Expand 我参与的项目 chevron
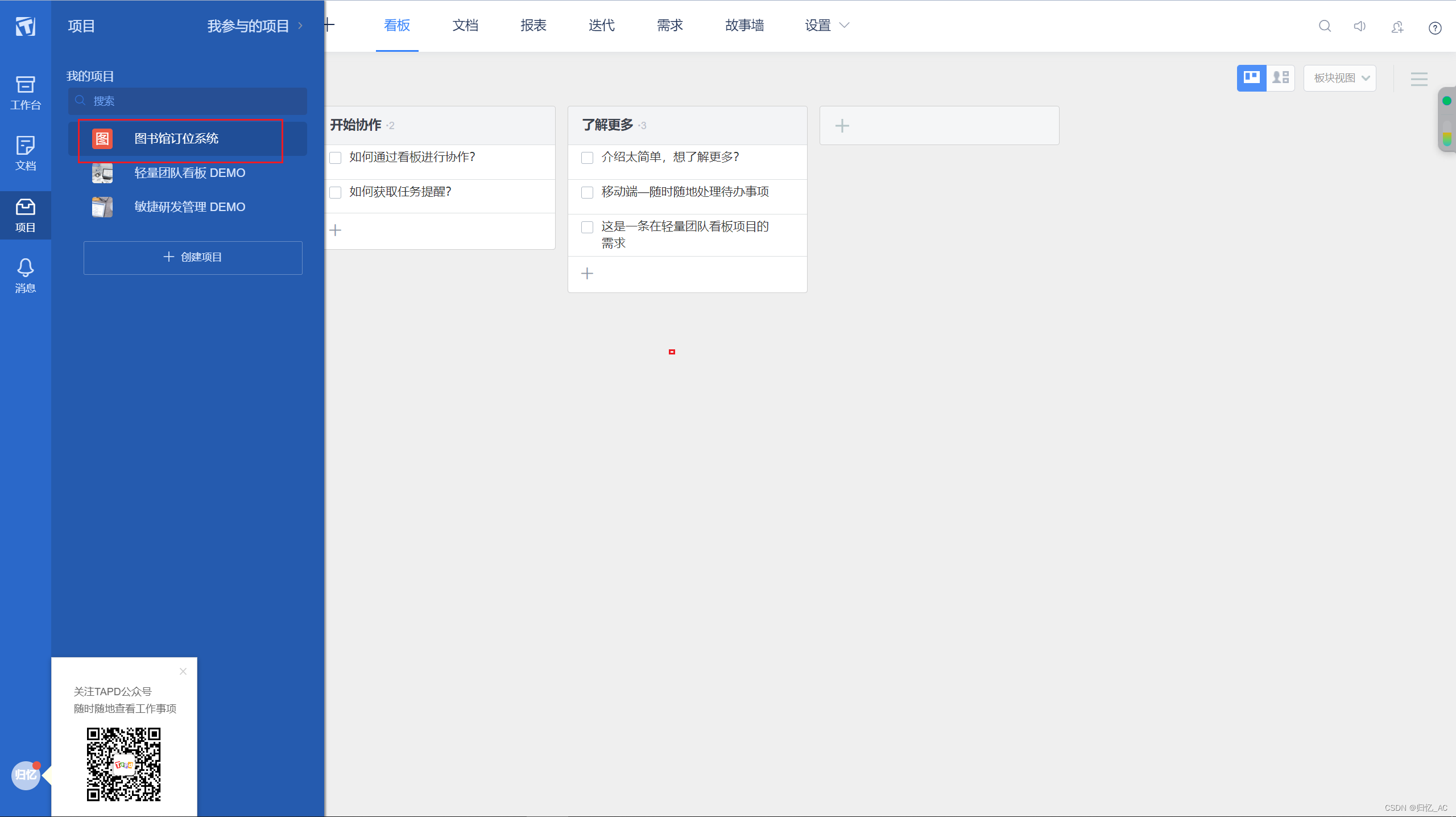 (300, 26)
